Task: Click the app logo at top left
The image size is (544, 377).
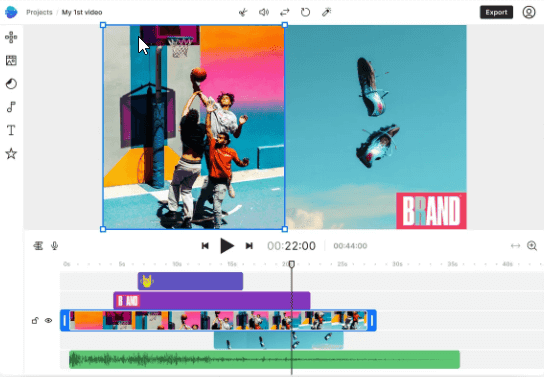Action: (x=11, y=12)
